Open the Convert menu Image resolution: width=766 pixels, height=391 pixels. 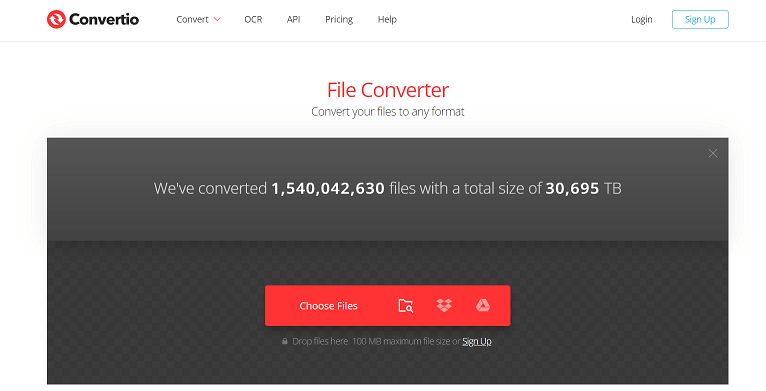(x=192, y=20)
